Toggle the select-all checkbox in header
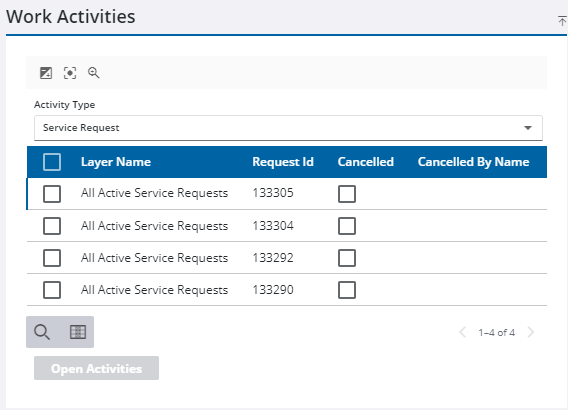568x410 pixels. click(x=52, y=162)
